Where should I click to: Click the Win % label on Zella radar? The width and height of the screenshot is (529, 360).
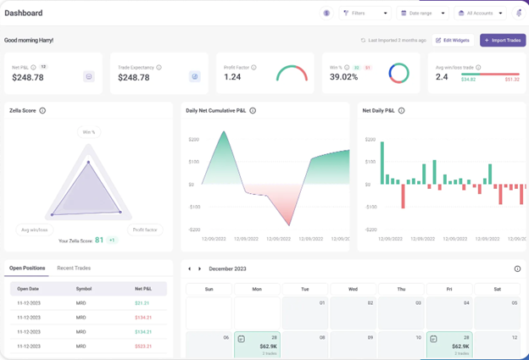click(89, 132)
